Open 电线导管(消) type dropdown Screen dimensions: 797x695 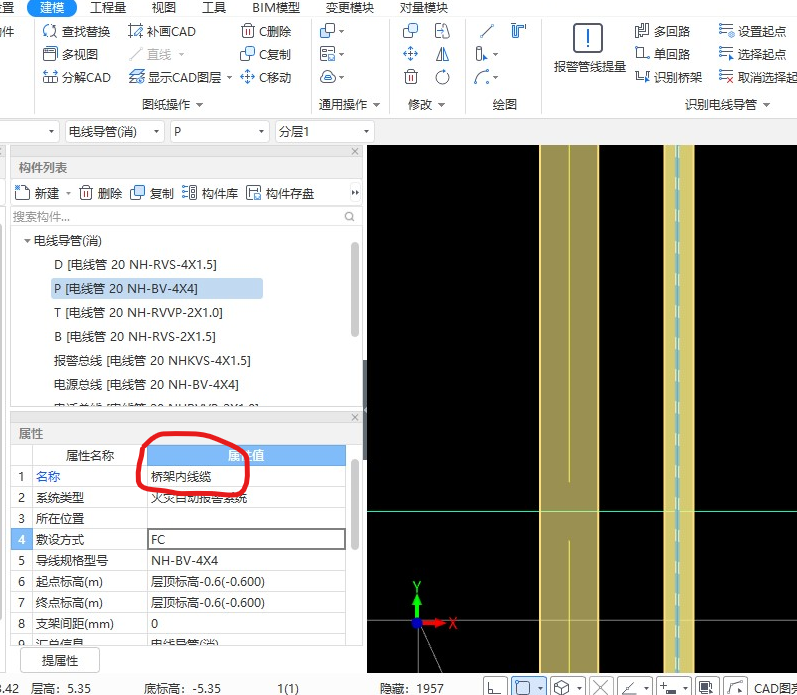114,132
